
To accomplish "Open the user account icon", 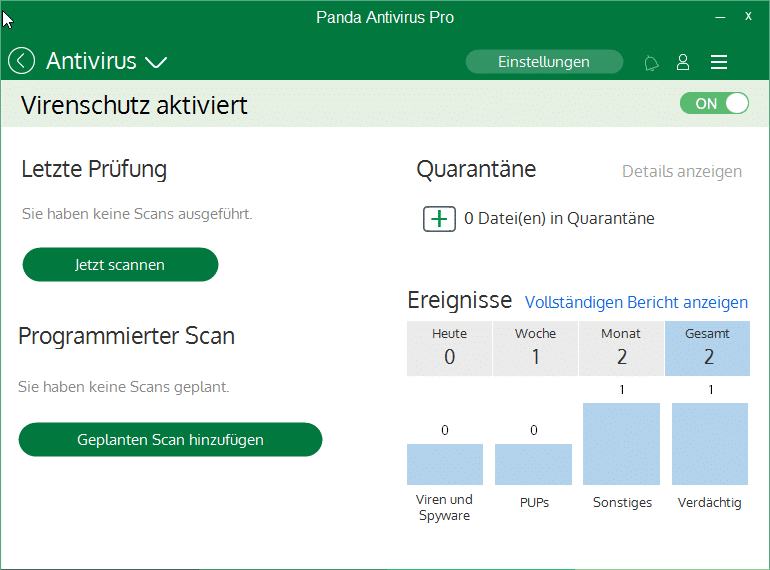I will click(x=683, y=62).
